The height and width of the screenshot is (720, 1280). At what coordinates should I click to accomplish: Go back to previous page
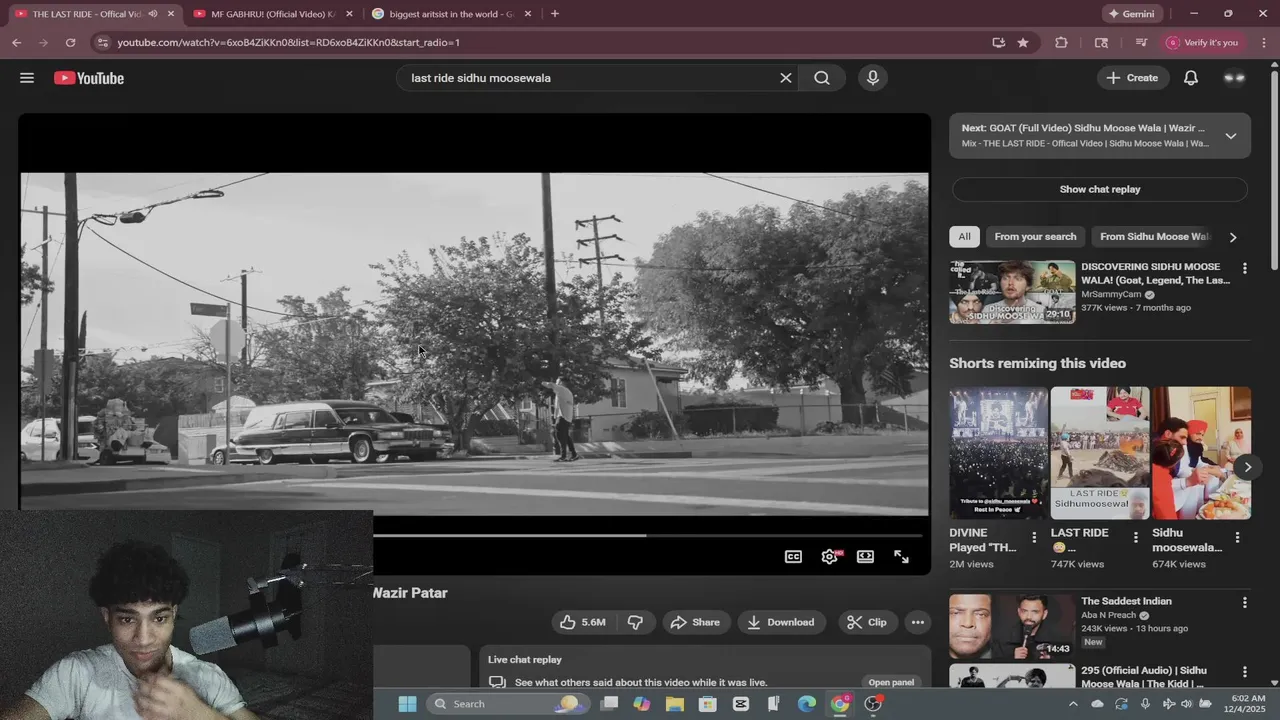point(16,43)
